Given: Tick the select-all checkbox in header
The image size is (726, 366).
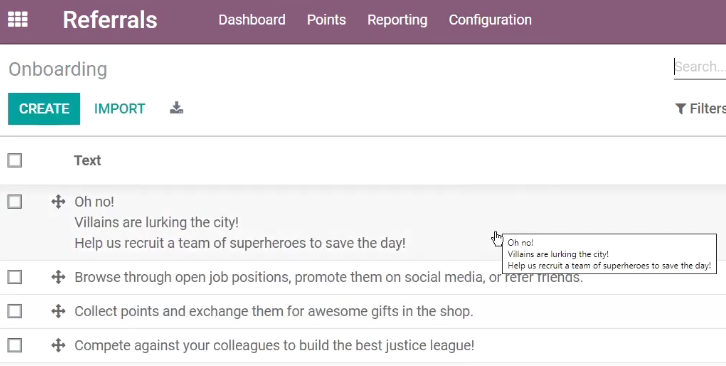Looking at the screenshot, I should tap(14, 160).
